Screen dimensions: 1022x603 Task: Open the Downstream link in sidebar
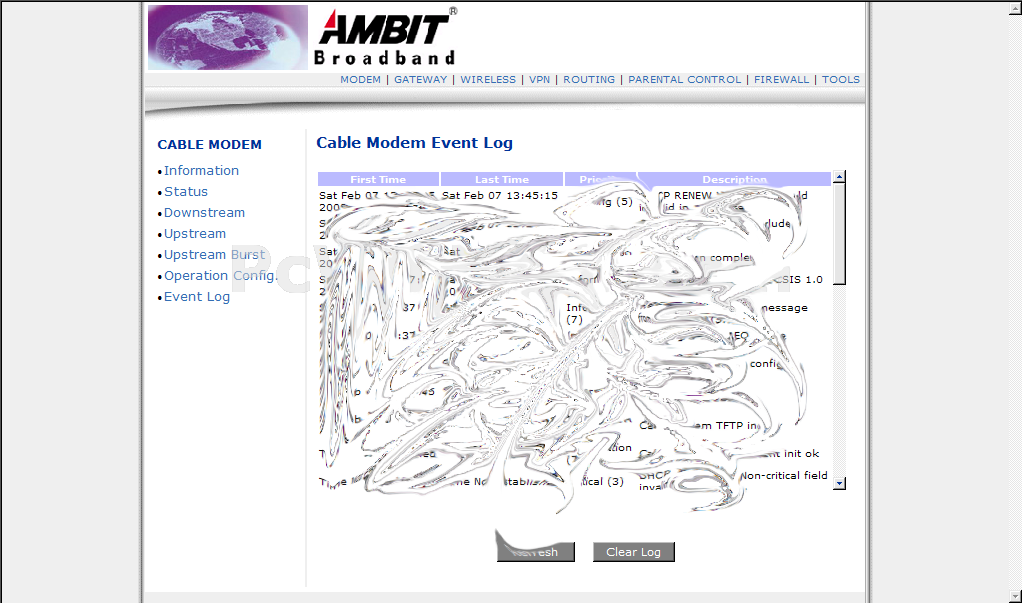tap(204, 213)
